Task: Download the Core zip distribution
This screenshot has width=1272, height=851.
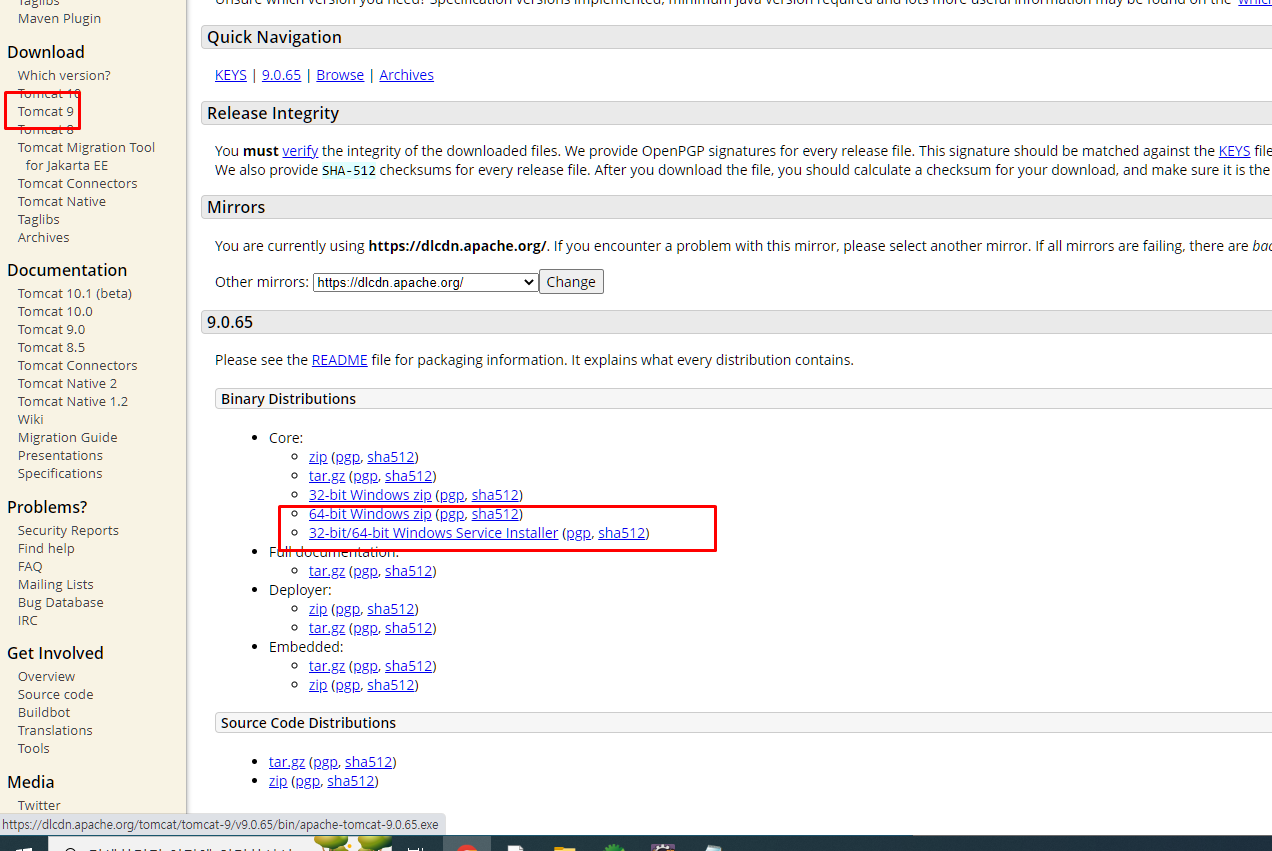Action: click(x=318, y=457)
